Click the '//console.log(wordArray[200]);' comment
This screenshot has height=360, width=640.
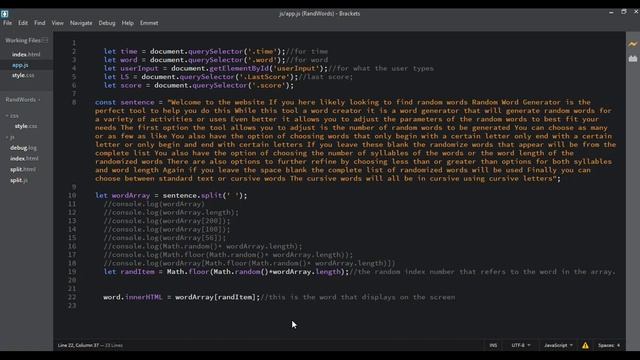point(167,221)
